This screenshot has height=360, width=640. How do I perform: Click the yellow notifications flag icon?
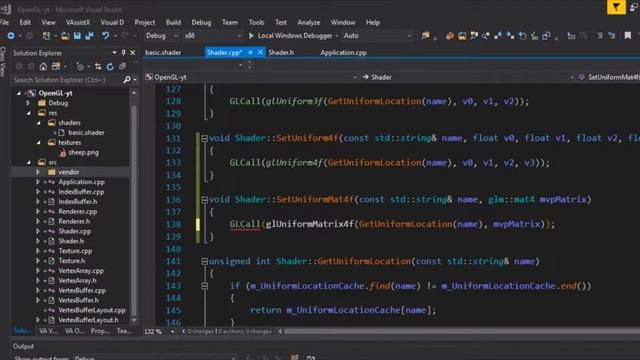[616, 7]
